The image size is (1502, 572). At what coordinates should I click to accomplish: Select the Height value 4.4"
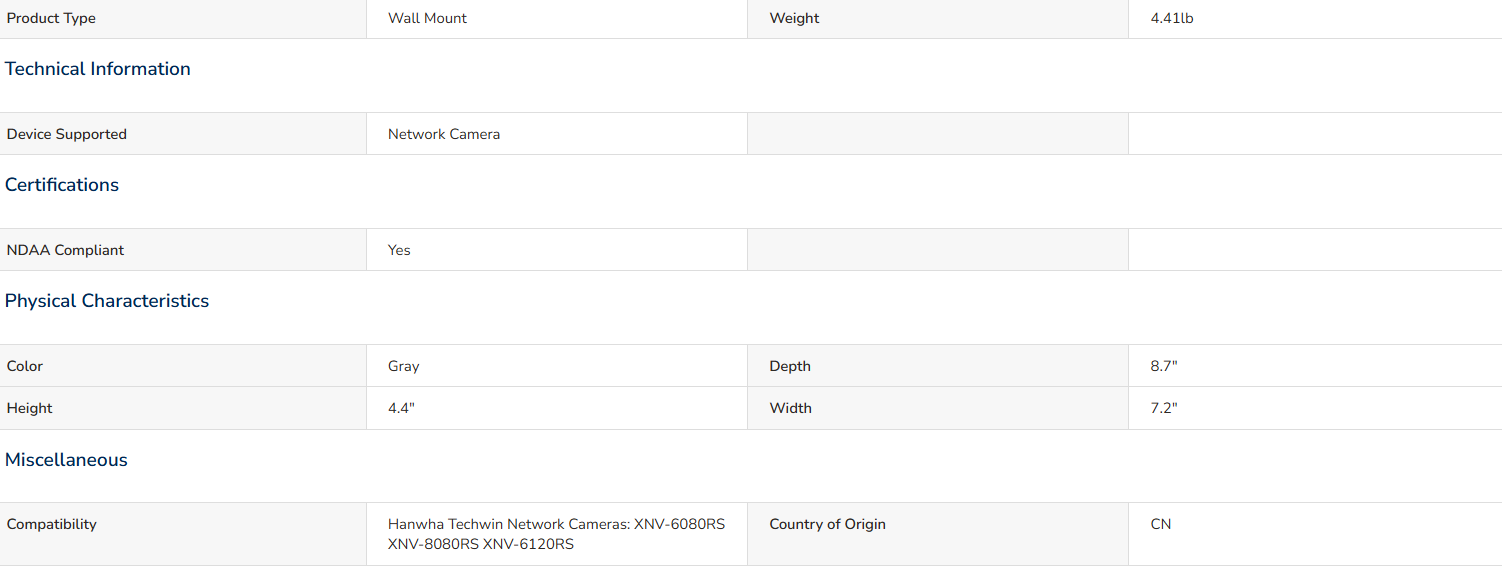401,408
